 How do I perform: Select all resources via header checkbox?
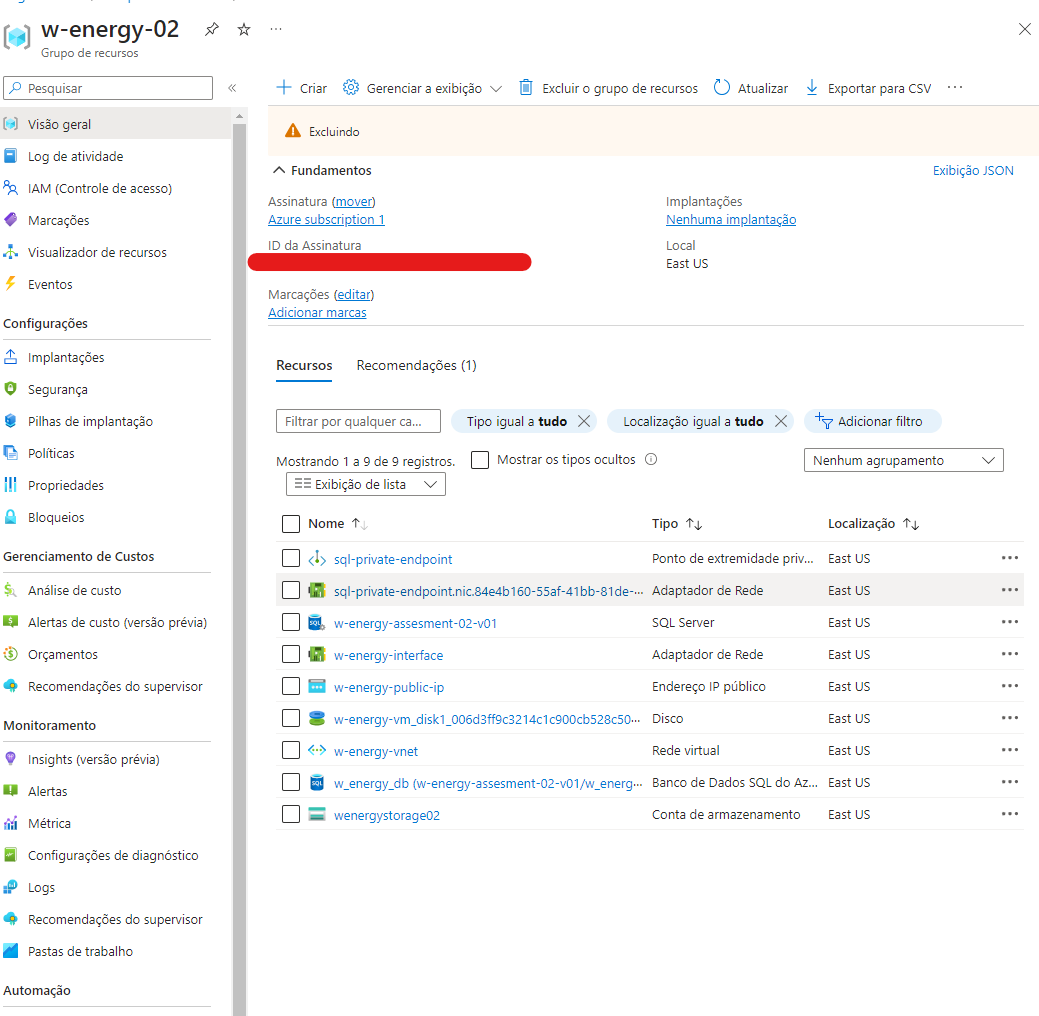[x=291, y=524]
